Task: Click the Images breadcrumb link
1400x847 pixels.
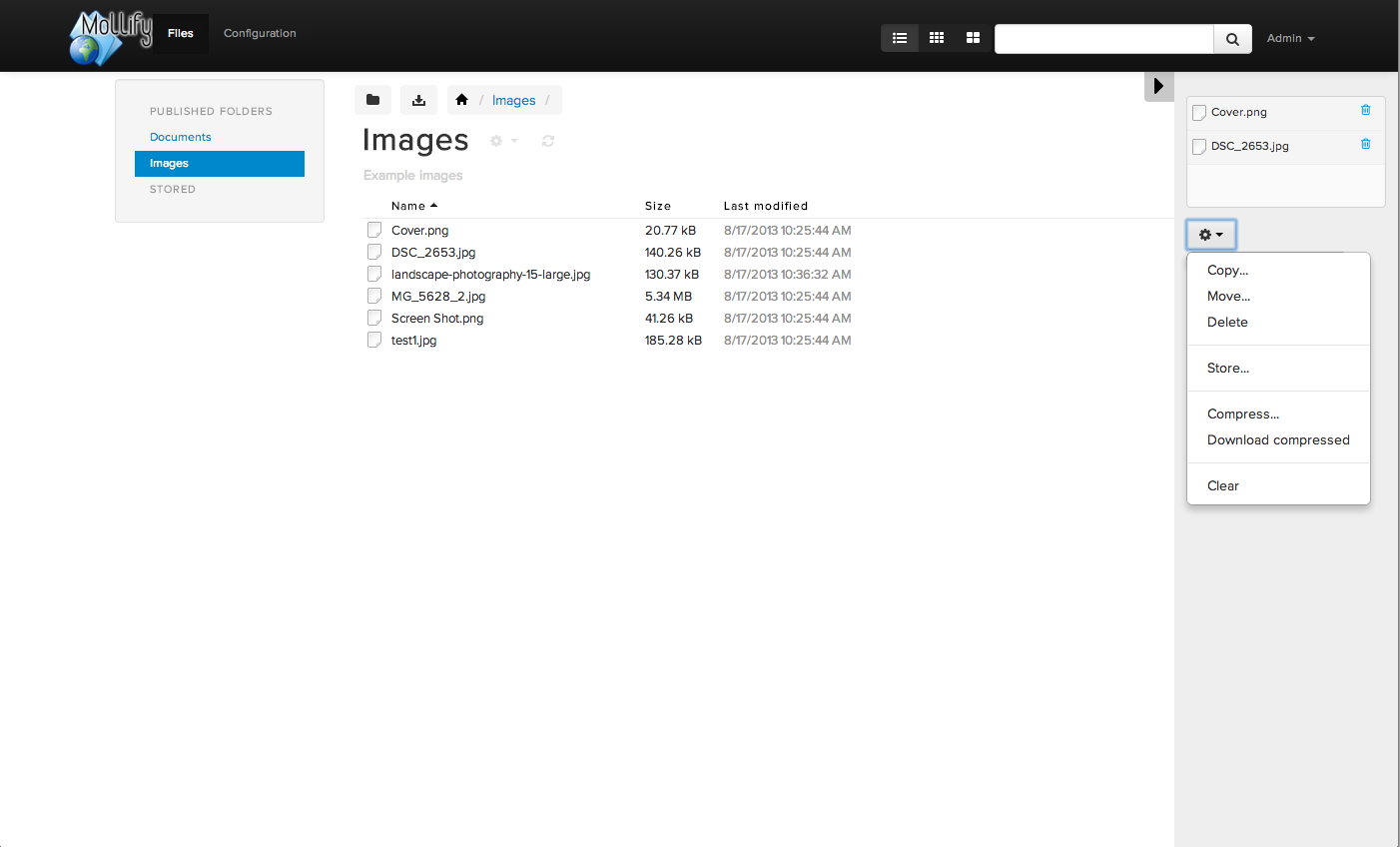Action: coord(513,100)
